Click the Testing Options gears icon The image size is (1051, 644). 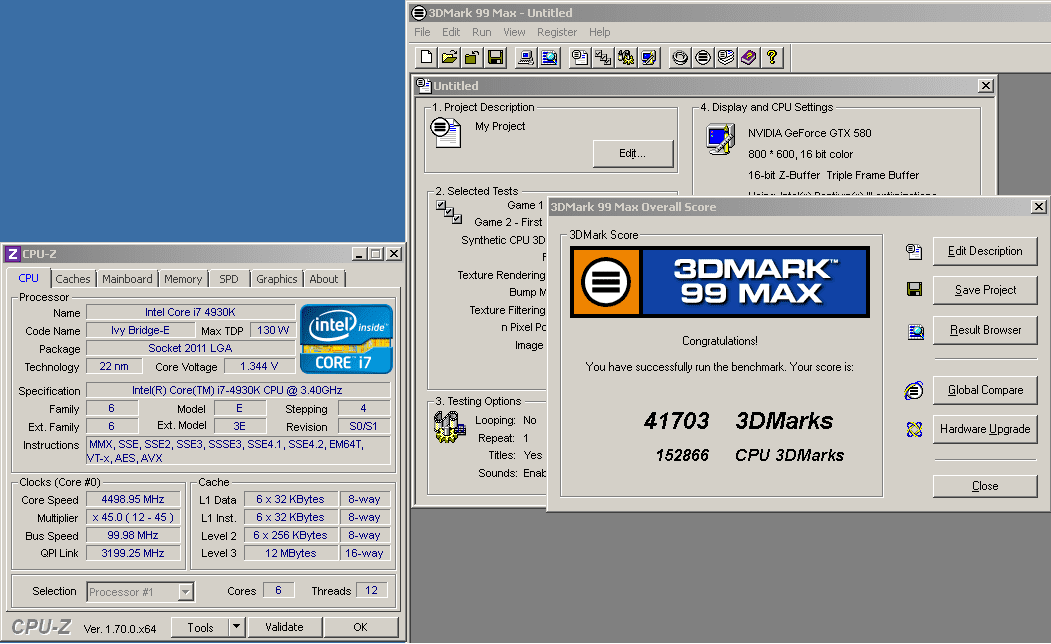449,427
